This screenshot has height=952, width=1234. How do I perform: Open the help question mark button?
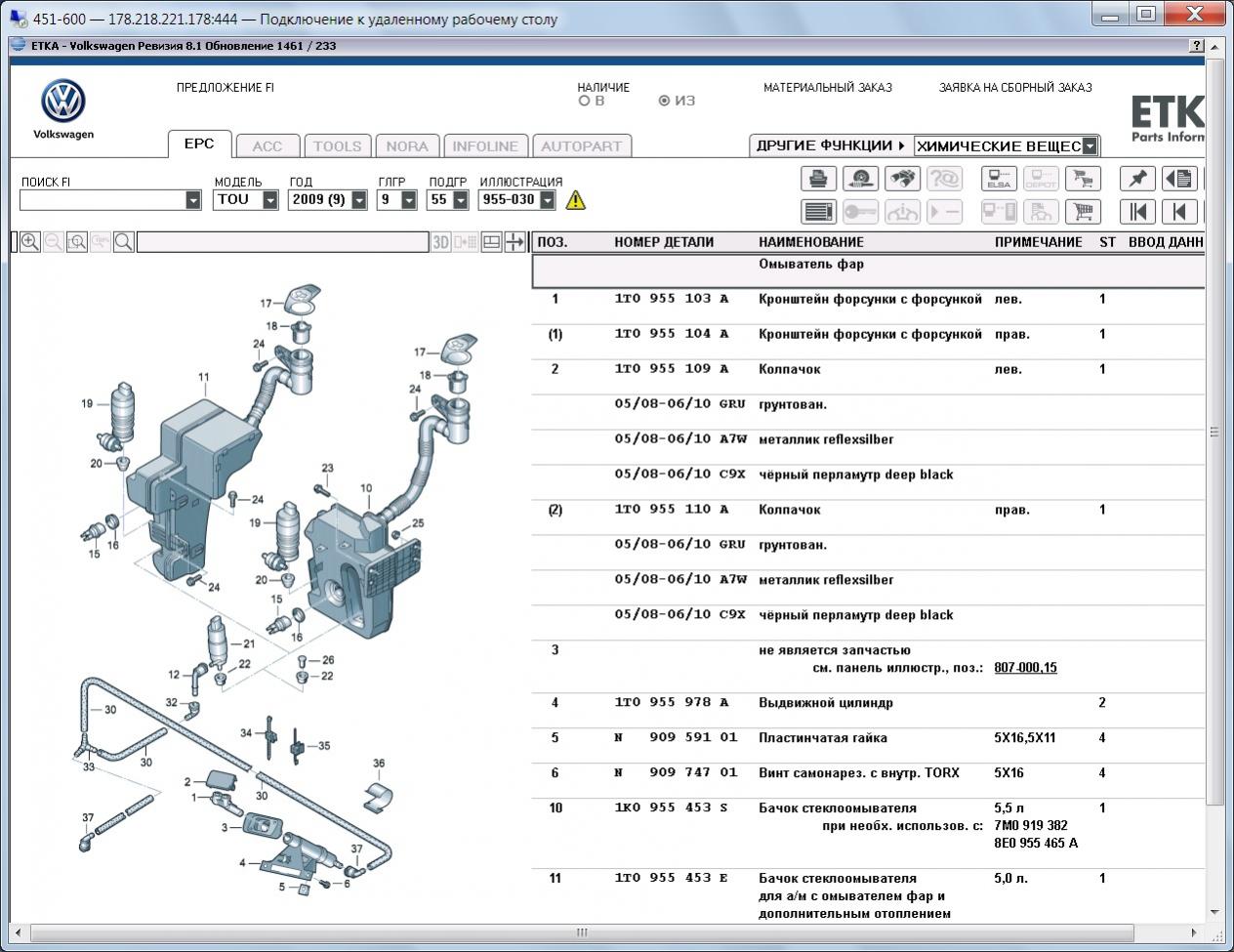click(x=1197, y=46)
